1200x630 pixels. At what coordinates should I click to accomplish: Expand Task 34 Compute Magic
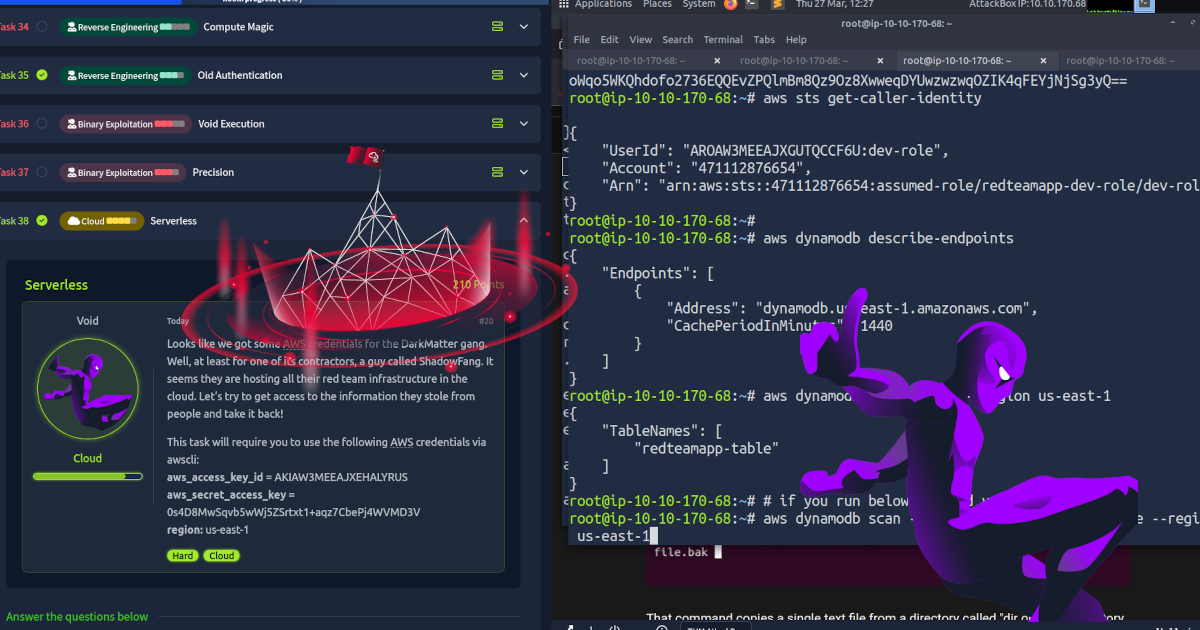point(523,27)
